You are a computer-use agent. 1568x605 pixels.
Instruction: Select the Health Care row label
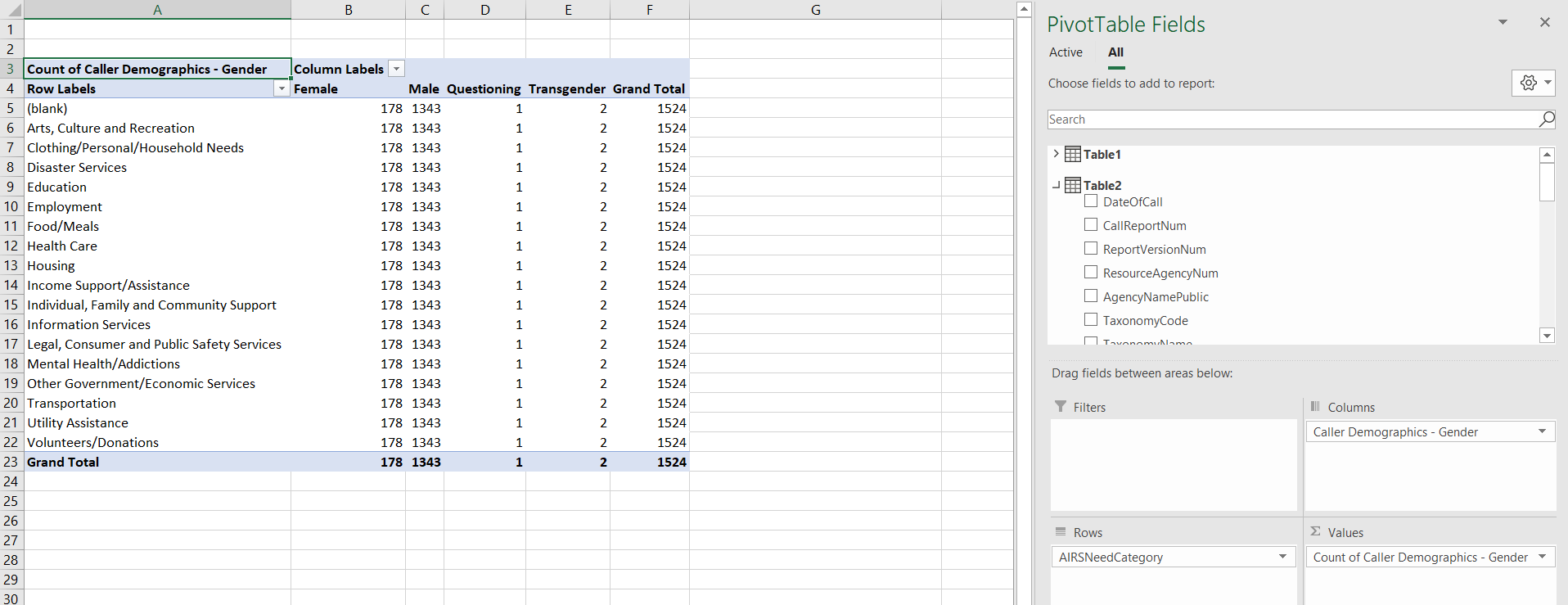coord(157,246)
